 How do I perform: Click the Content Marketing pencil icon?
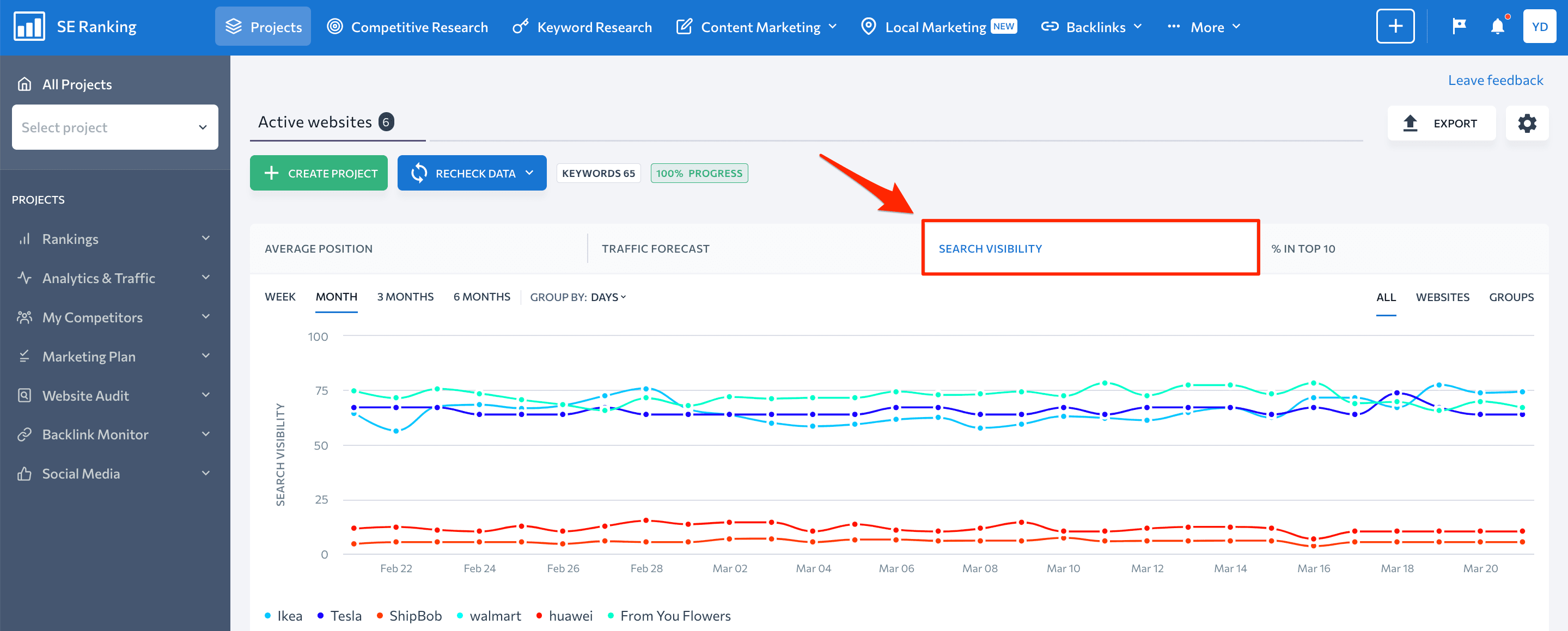point(684,27)
